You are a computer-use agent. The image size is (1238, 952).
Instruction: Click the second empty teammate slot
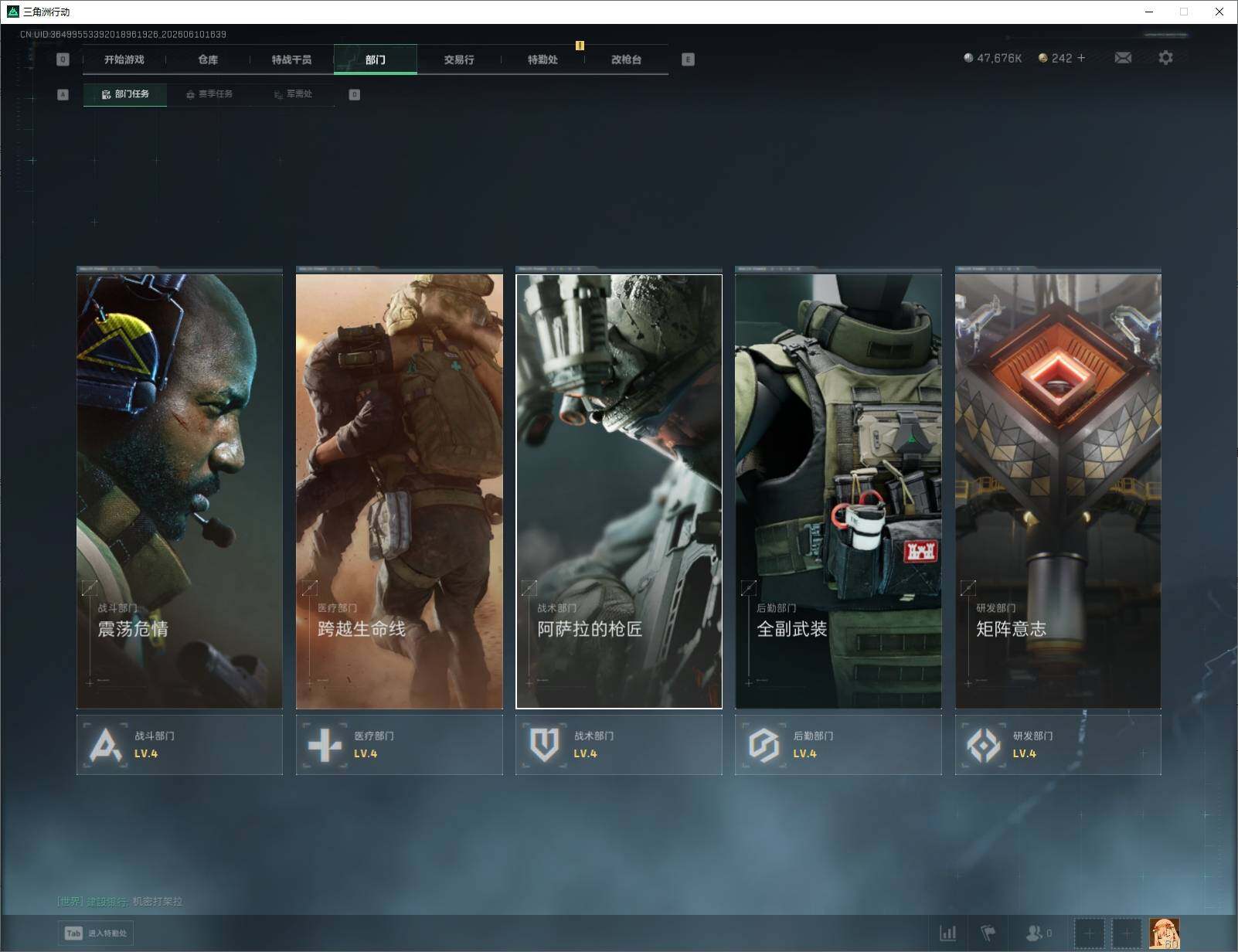1127,934
